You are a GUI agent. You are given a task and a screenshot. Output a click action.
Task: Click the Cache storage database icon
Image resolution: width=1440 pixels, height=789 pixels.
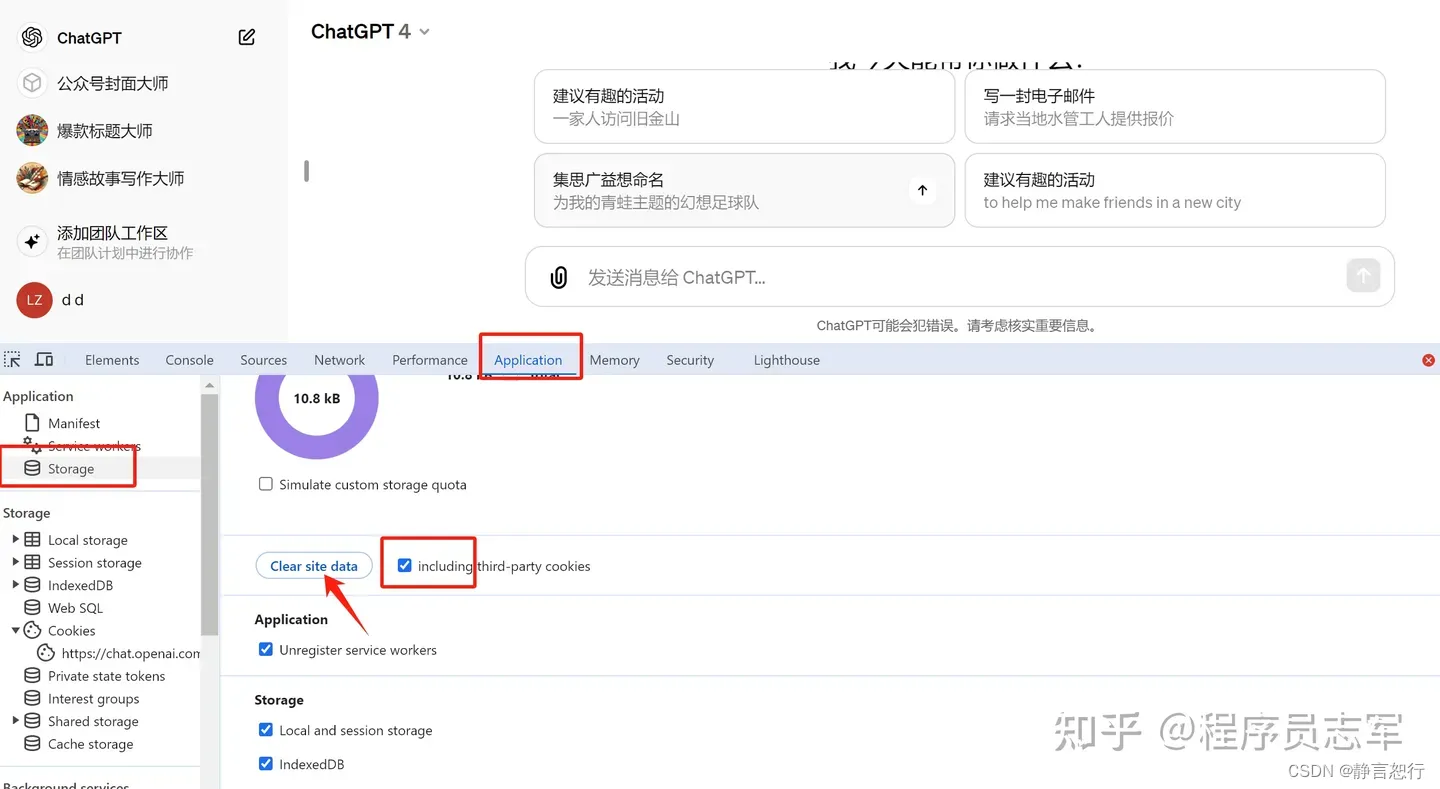tap(32, 744)
